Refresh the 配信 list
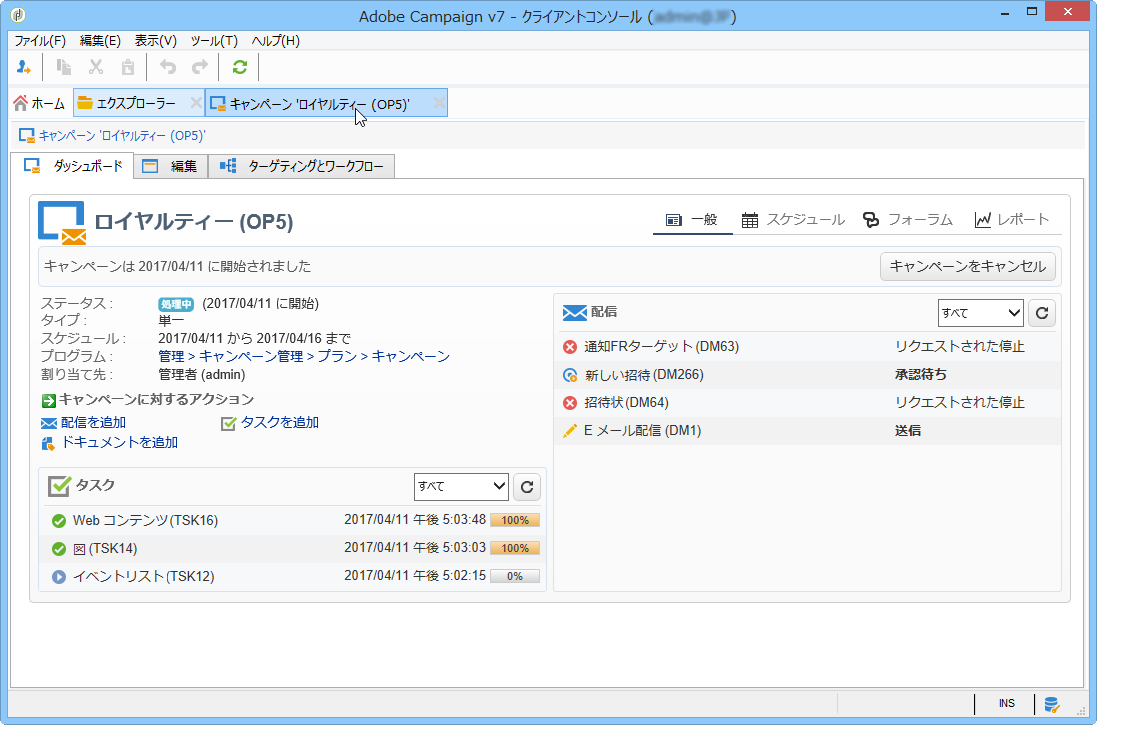Screen dimensions: 1126x754 pos(1042,313)
